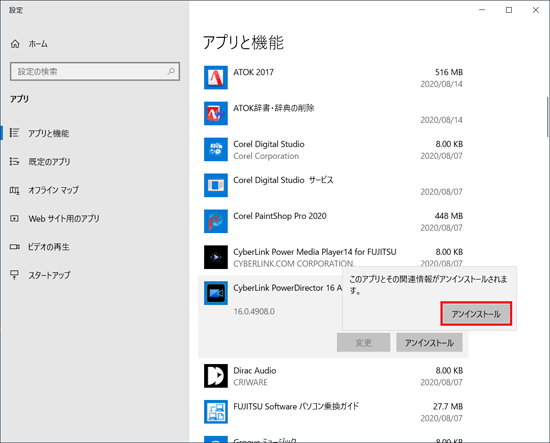550x443 pixels.
Task: Focus the 設定の検索 search field
Action: click(x=95, y=72)
